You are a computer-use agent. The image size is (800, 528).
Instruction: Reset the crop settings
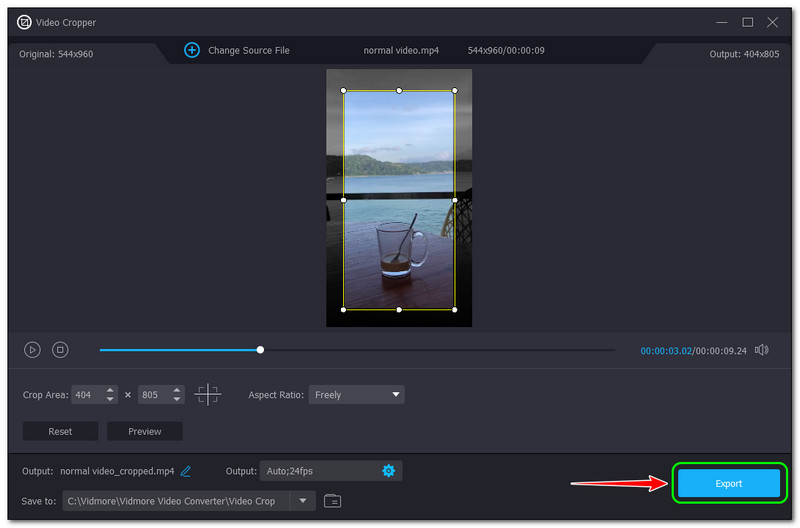(60, 432)
